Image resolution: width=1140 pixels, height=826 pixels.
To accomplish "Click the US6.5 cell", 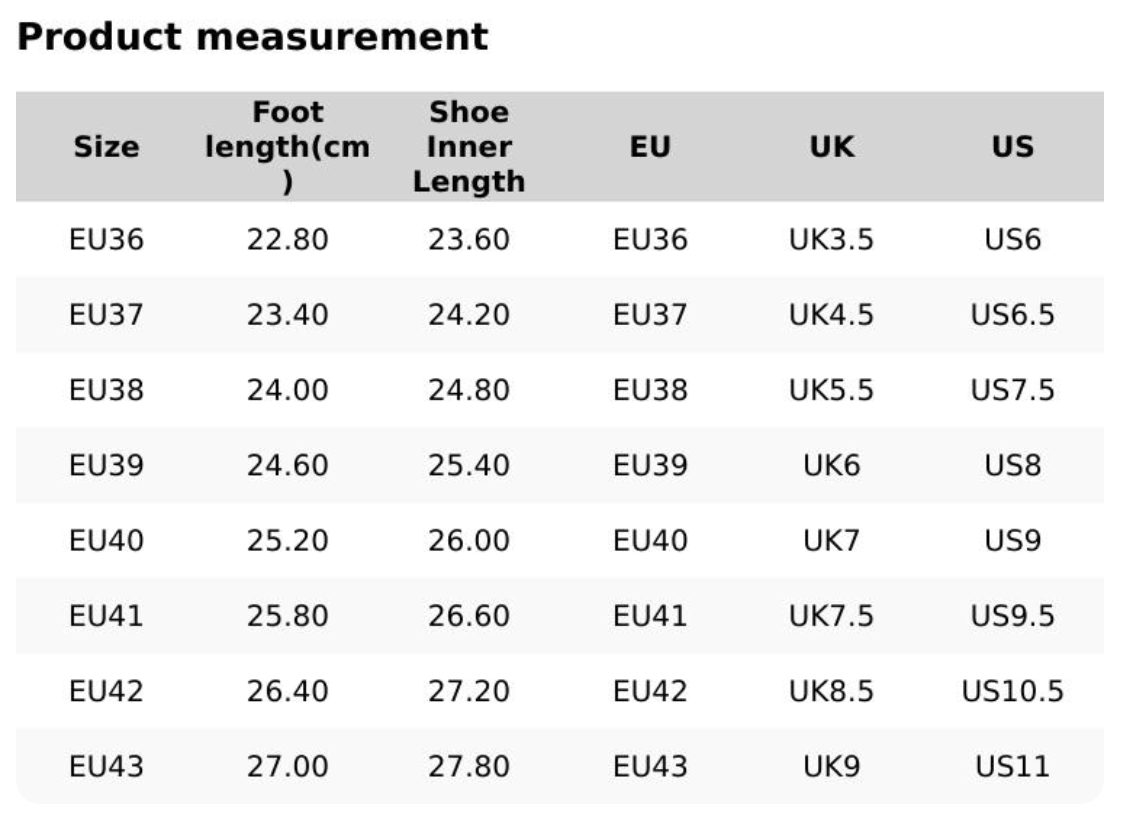I will 1012,315.
